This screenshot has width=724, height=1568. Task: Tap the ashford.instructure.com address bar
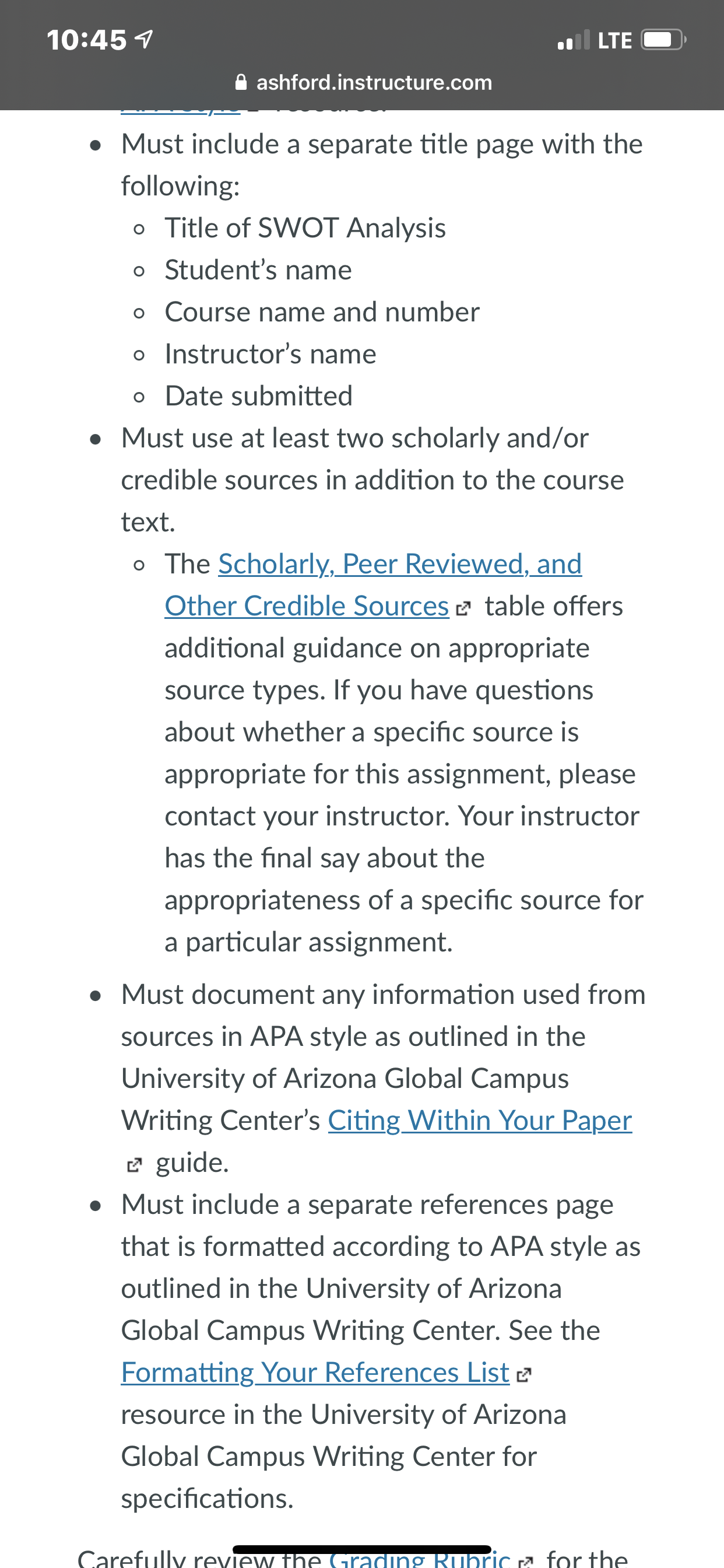(363, 82)
